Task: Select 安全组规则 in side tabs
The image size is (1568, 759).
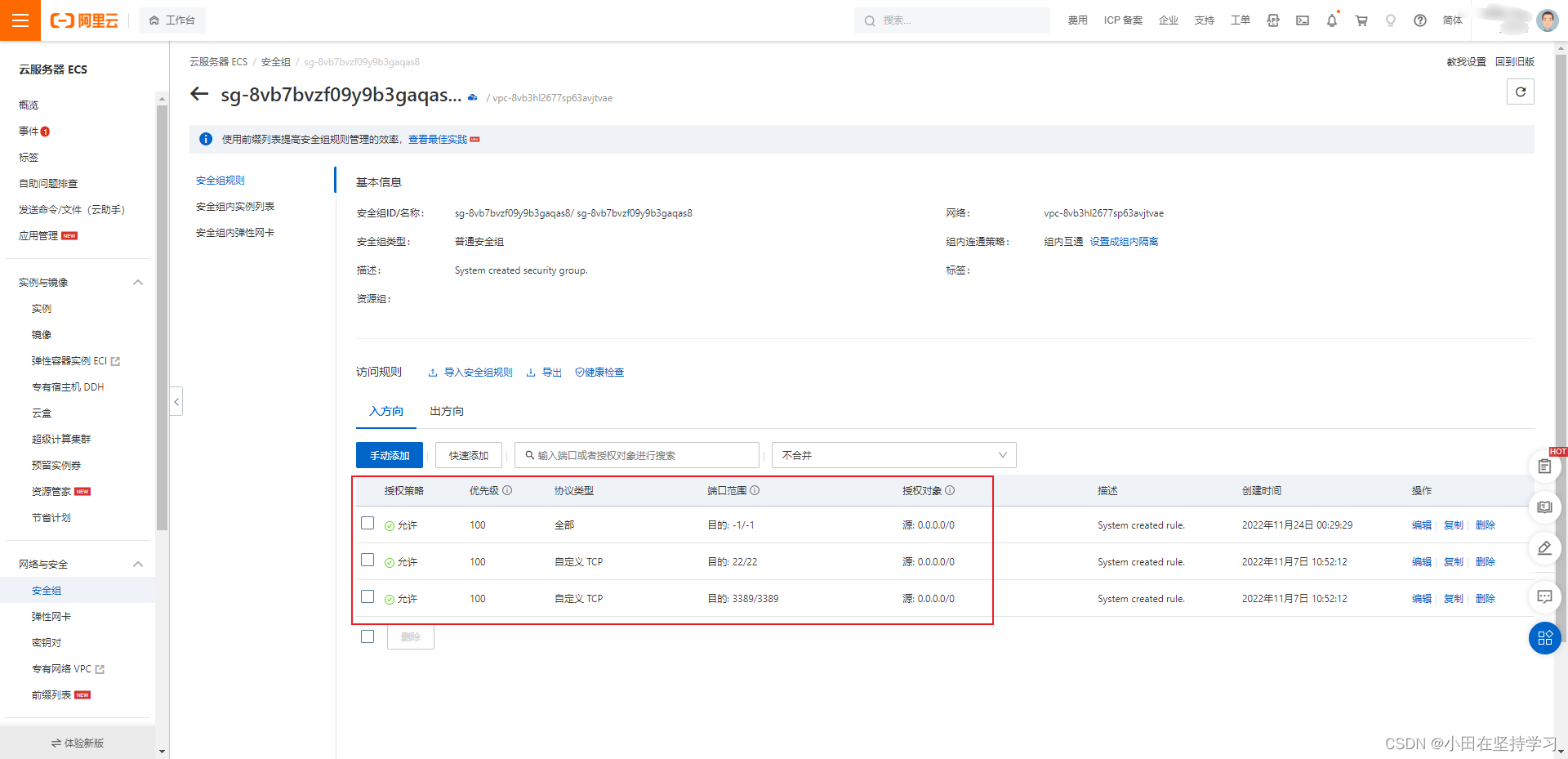Action: point(220,181)
